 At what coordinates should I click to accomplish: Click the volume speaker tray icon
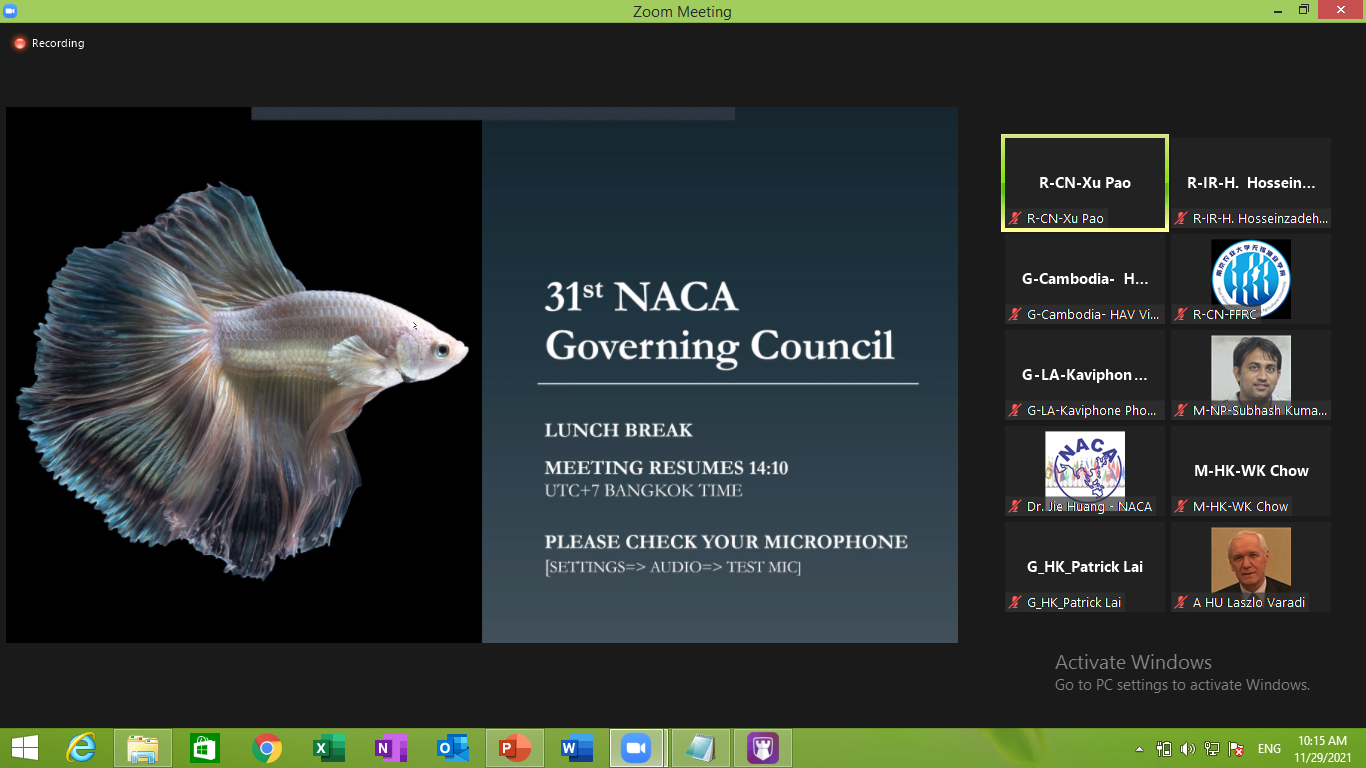point(1188,749)
